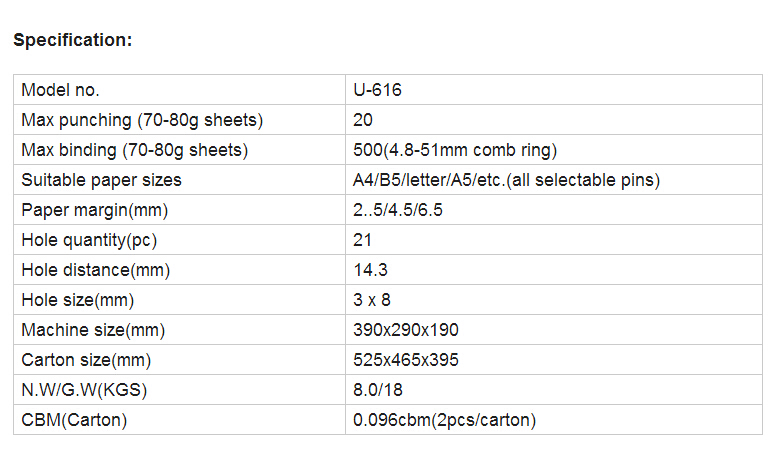
Task: Click the Hole distance(mm) label
Action: pyautogui.click(x=96, y=270)
